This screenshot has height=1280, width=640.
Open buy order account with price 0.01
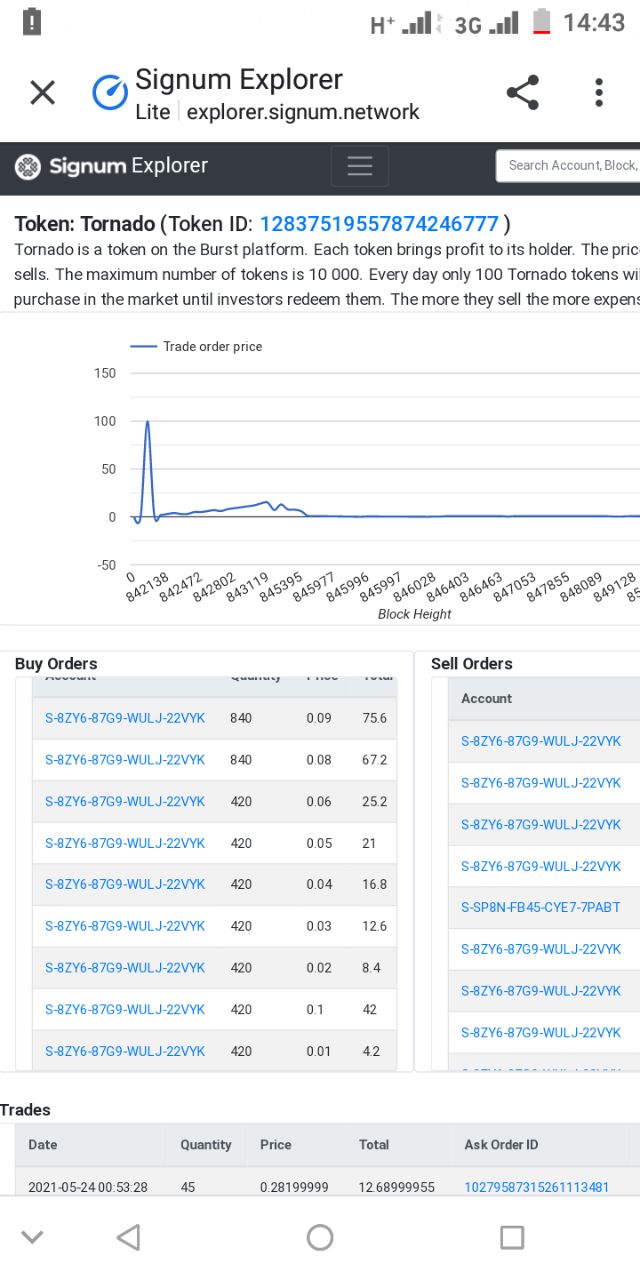(125, 1051)
